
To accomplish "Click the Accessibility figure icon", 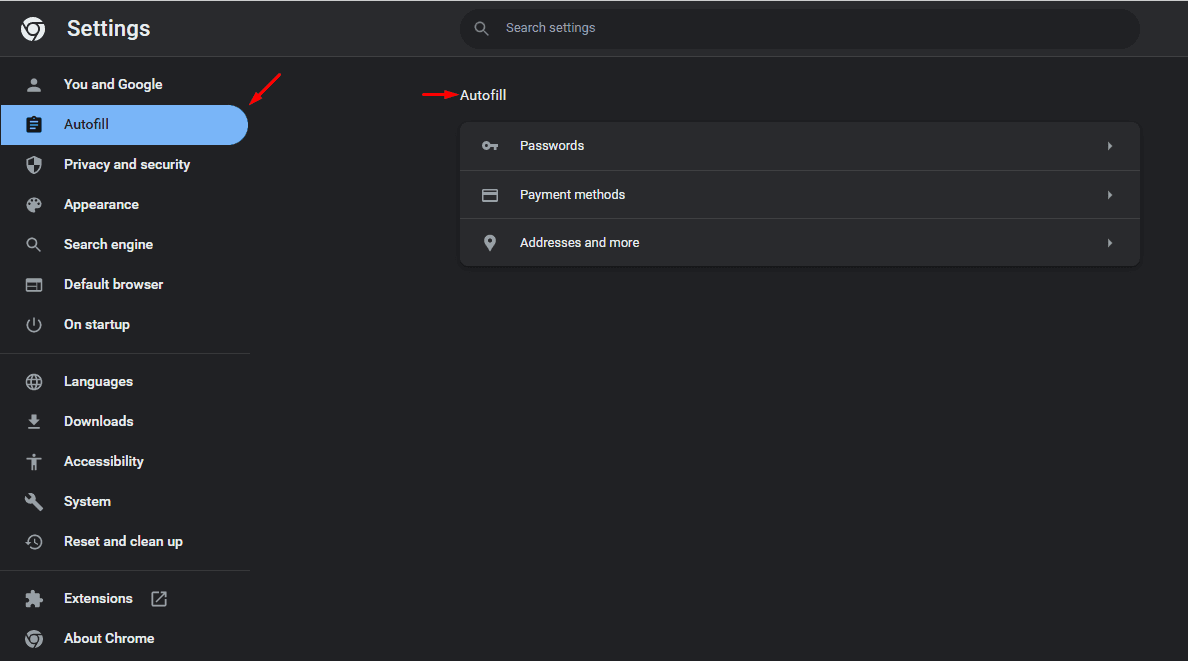I will [x=34, y=461].
